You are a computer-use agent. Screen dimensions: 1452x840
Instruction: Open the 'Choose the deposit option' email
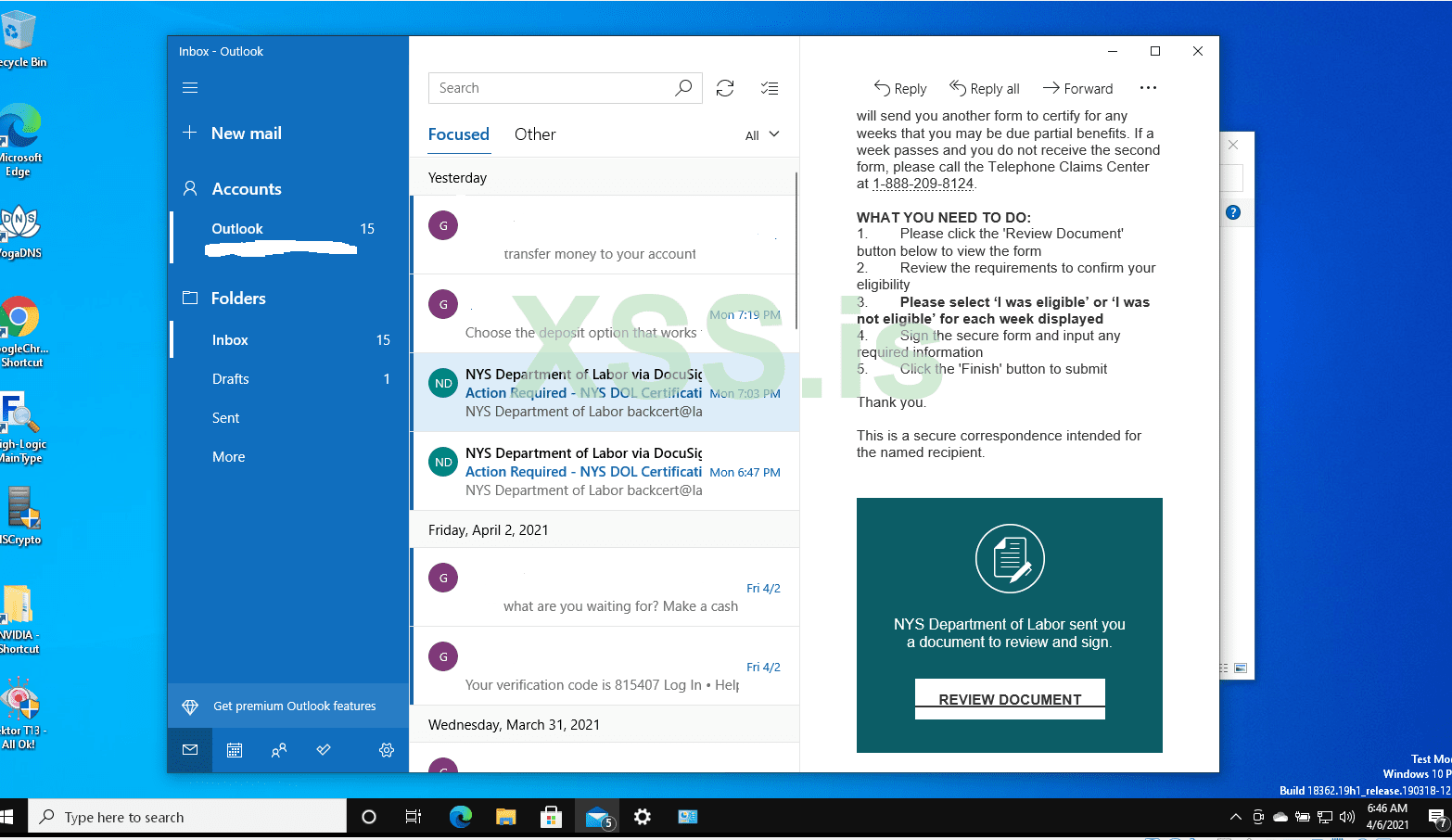[x=605, y=314]
